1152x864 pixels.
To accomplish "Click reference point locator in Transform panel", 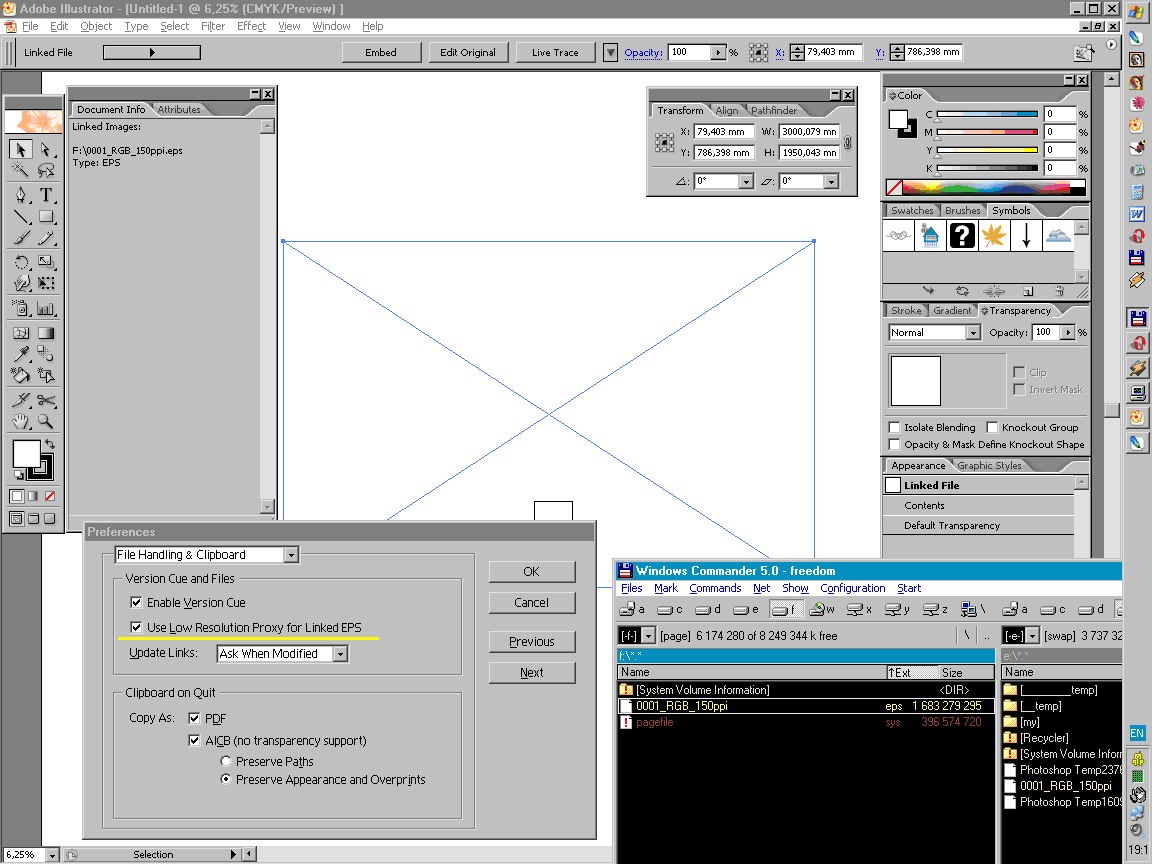I will pyautogui.click(x=664, y=143).
